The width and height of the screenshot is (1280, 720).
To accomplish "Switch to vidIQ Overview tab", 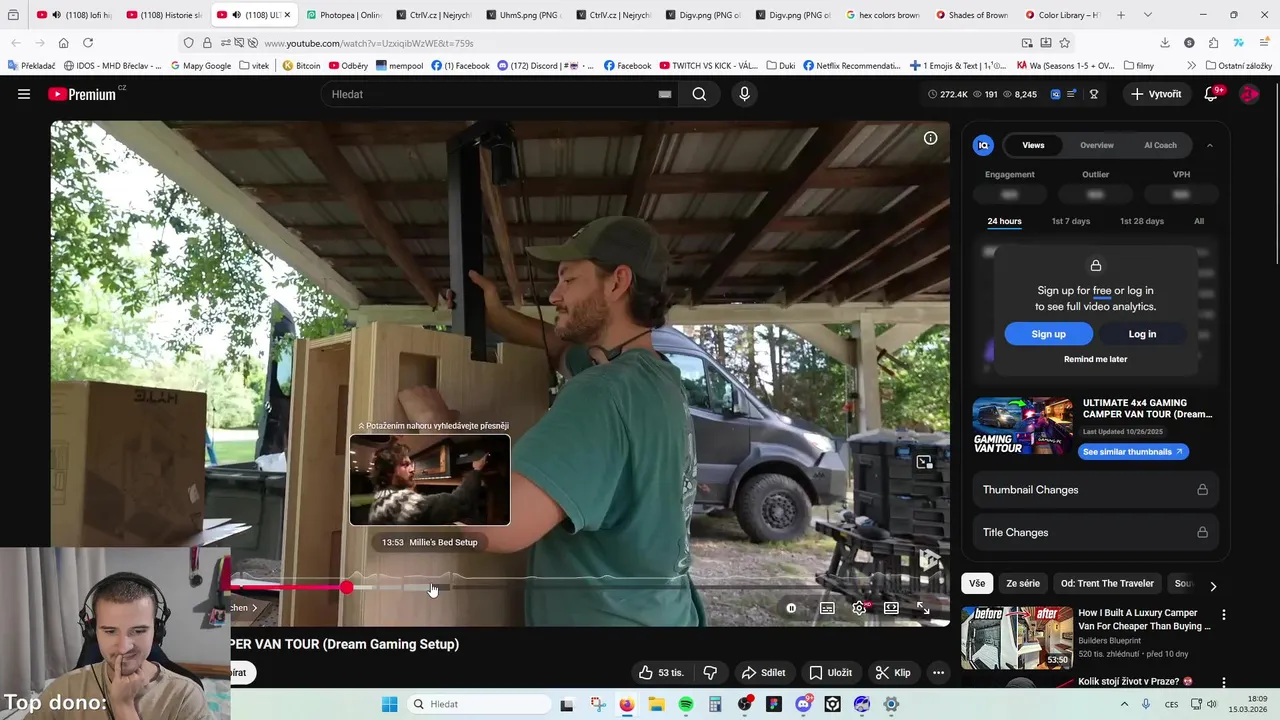I will (x=1097, y=145).
